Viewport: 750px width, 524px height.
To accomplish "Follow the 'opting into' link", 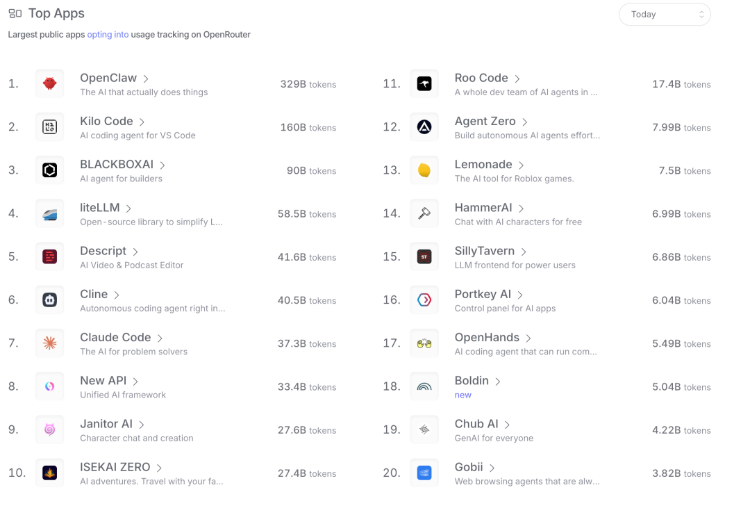I will coord(107,35).
